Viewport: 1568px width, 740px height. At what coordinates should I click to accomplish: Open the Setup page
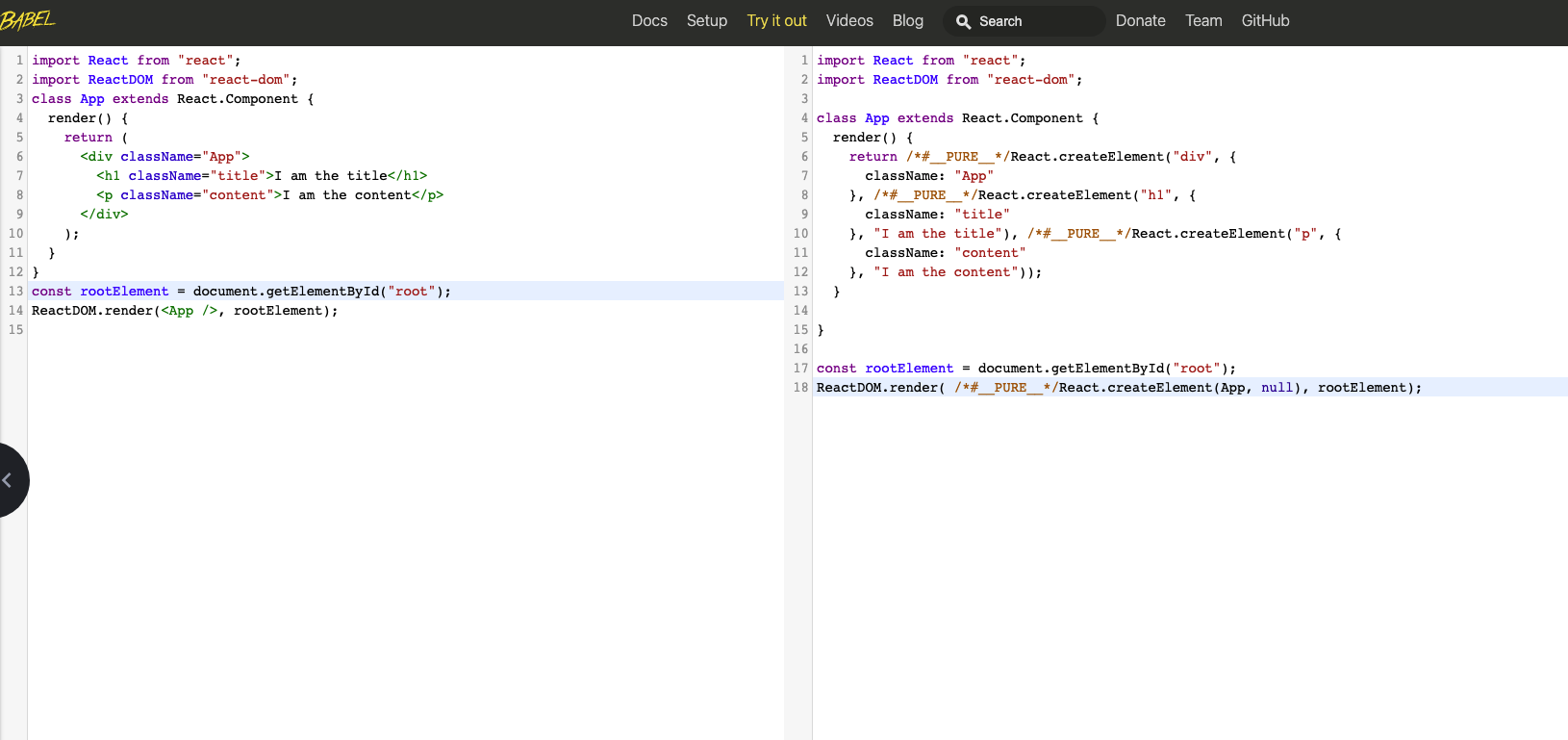pyautogui.click(x=707, y=20)
